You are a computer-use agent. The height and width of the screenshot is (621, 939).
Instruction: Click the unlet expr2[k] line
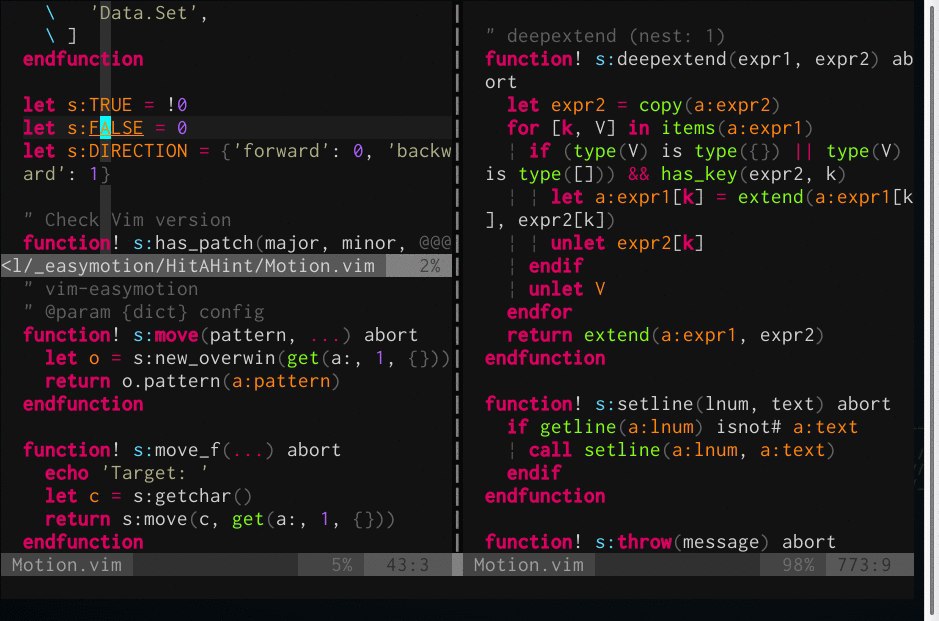click(x=627, y=243)
